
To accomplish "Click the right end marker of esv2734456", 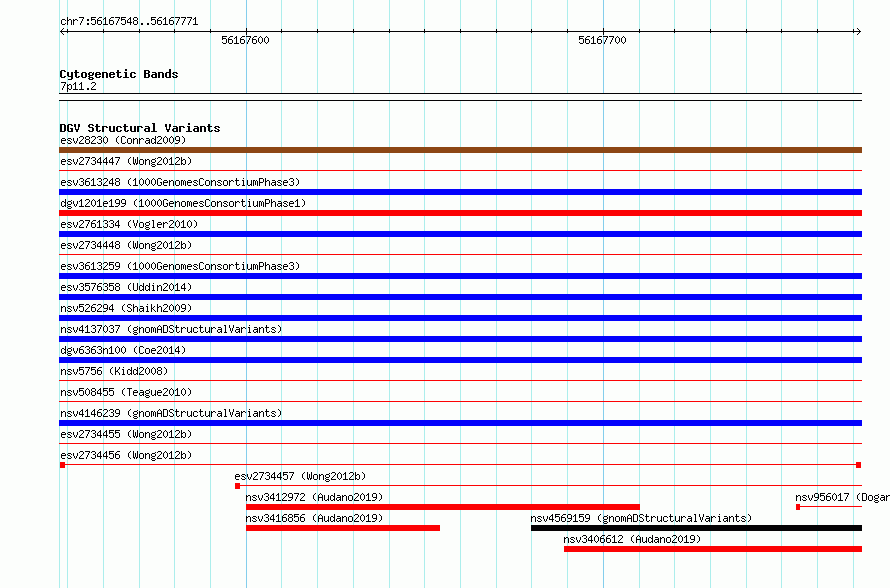I will point(859,465).
